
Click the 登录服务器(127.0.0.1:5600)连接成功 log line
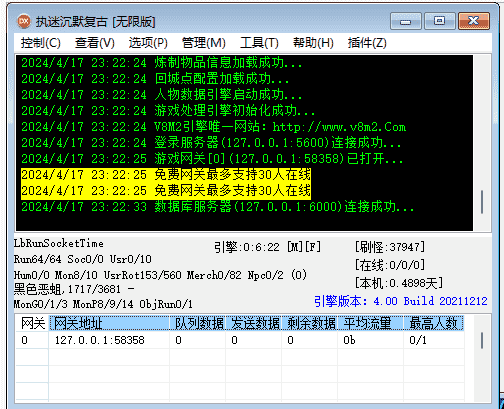tap(211, 143)
